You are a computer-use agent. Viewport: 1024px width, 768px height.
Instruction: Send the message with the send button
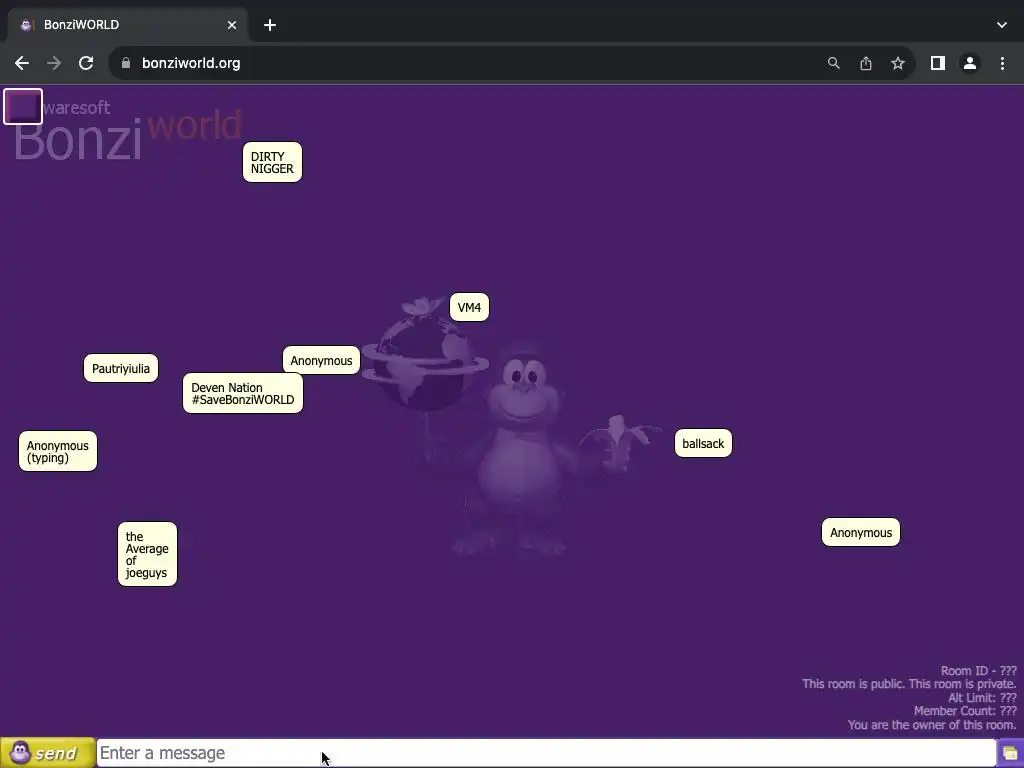pyautogui.click(x=47, y=753)
